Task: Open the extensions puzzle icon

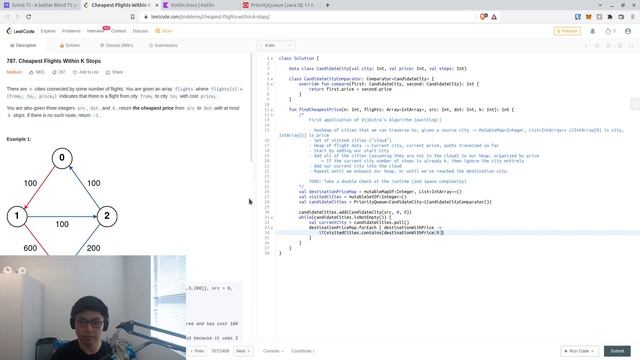Action: 610,17
